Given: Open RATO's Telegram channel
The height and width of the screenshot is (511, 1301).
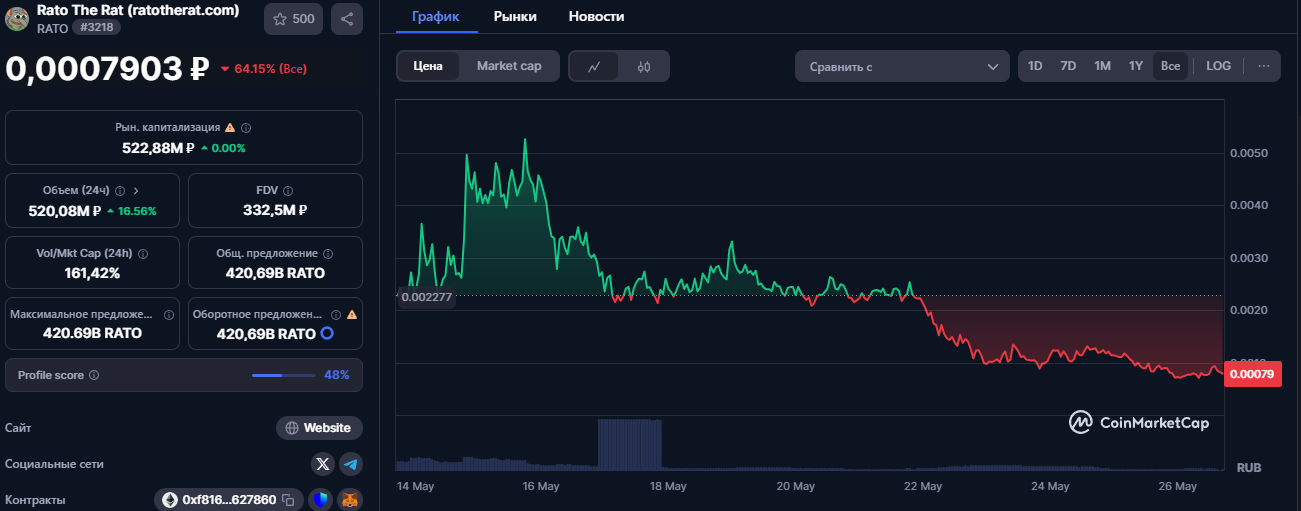Looking at the screenshot, I should pos(350,464).
